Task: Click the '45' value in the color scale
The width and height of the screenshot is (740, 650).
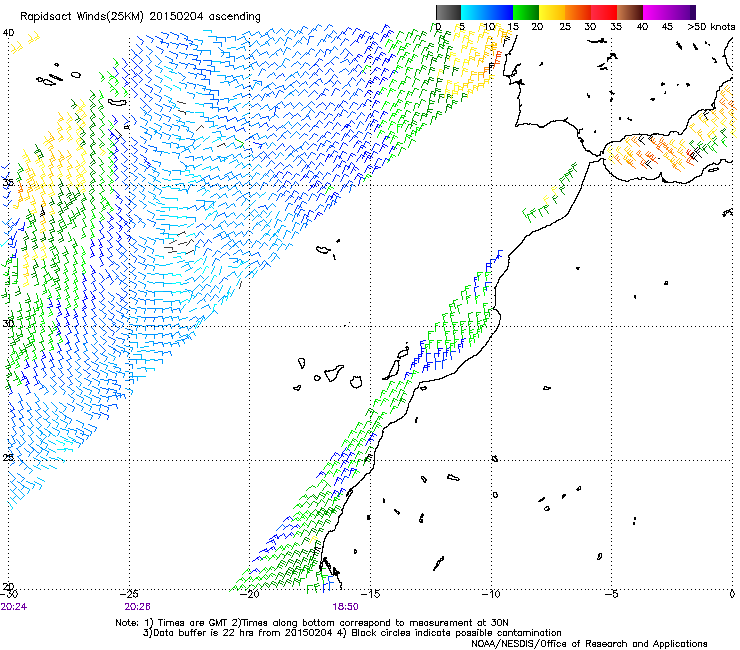Action: tap(667, 27)
